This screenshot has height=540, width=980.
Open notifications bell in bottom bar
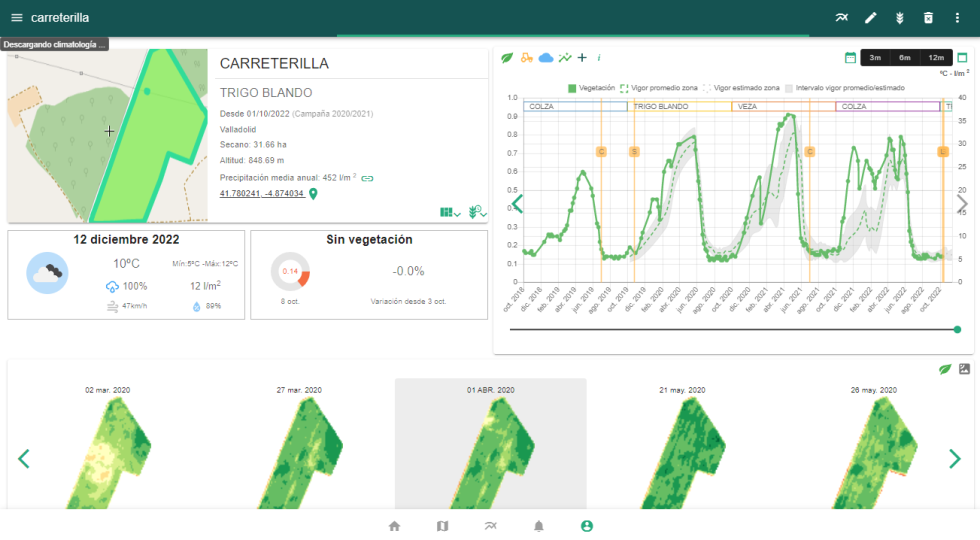click(x=539, y=526)
